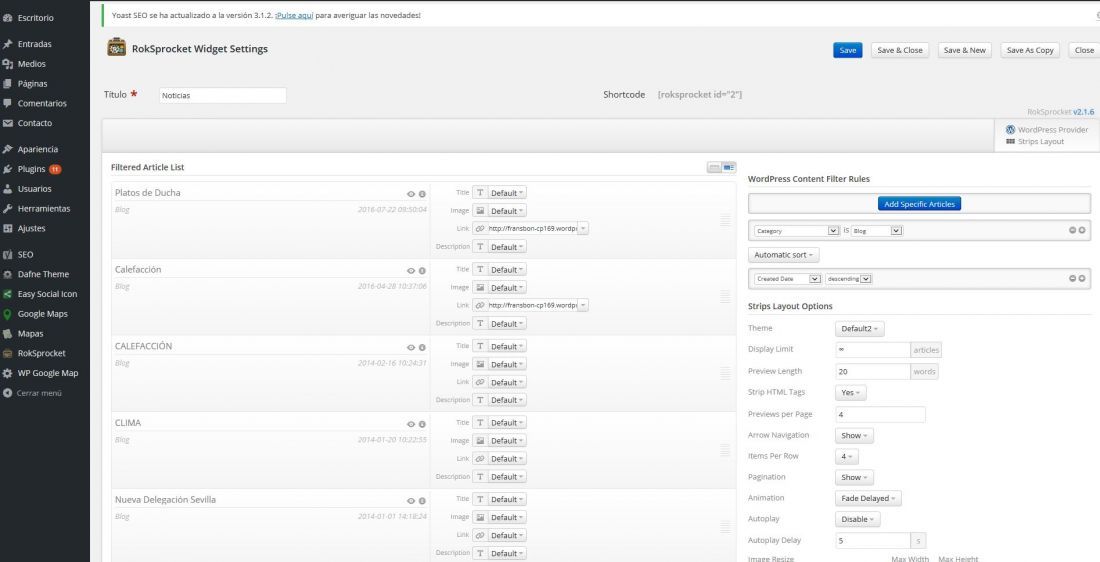Click Add Specific Articles button

[919, 204]
